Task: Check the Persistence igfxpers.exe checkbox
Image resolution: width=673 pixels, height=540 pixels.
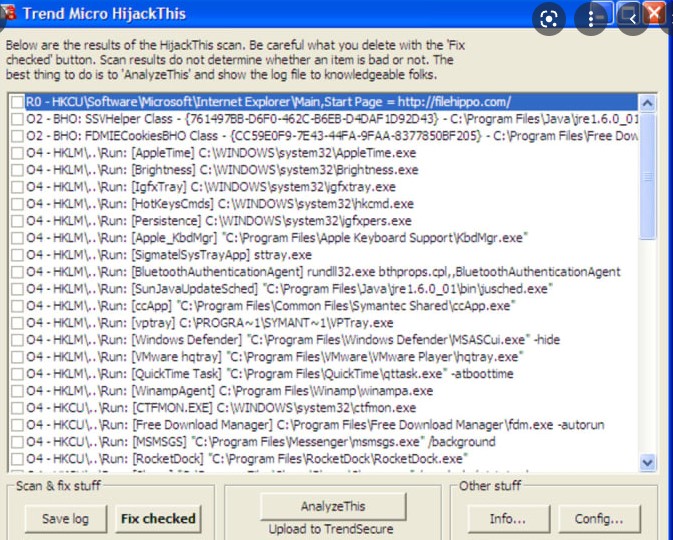Action: pos(17,221)
